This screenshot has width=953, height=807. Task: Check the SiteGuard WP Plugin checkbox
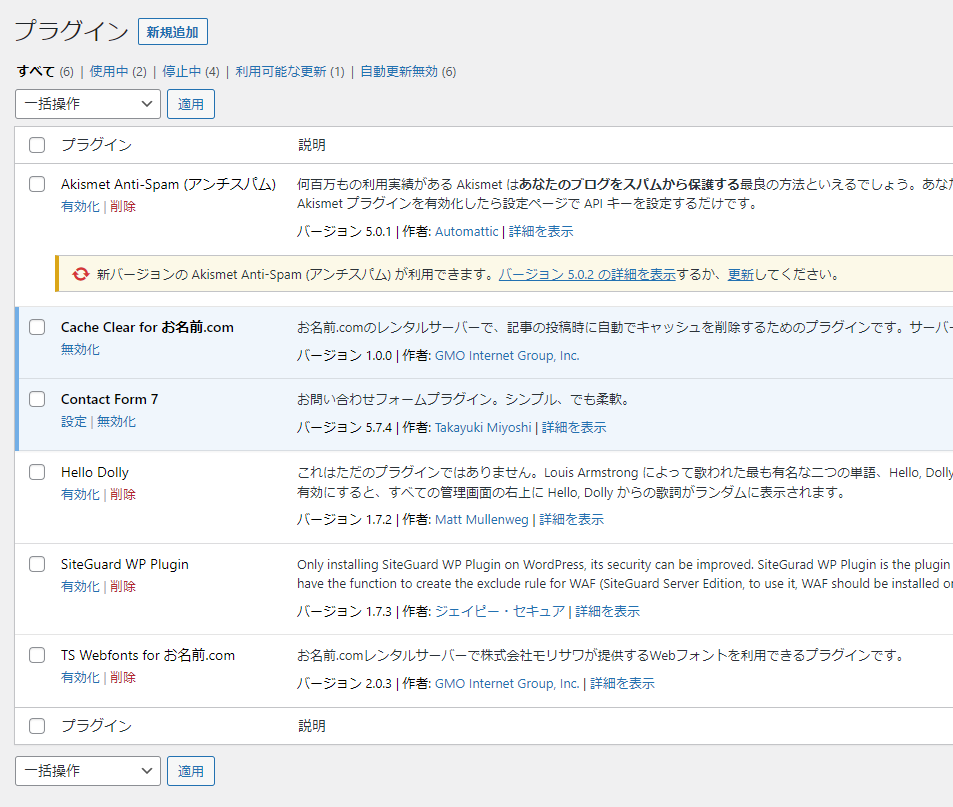point(37,564)
